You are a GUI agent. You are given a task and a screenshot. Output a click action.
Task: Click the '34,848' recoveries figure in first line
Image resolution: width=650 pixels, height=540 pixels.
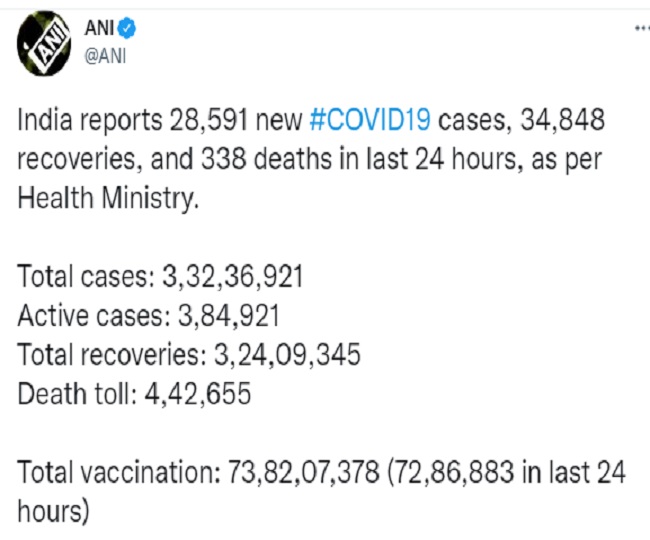[x=563, y=120]
